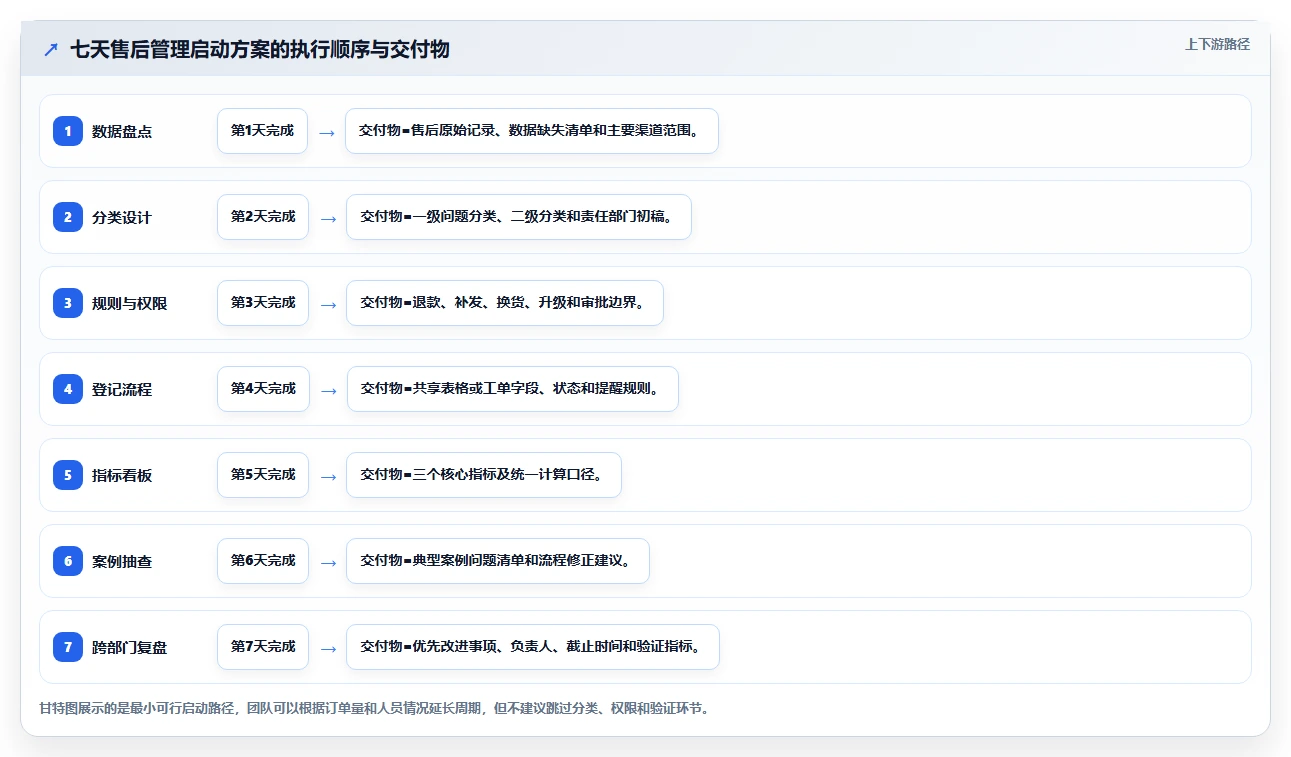The width and height of the screenshot is (1291, 757).
Task: Select the 第4天完成 pill
Action: [x=263, y=389]
